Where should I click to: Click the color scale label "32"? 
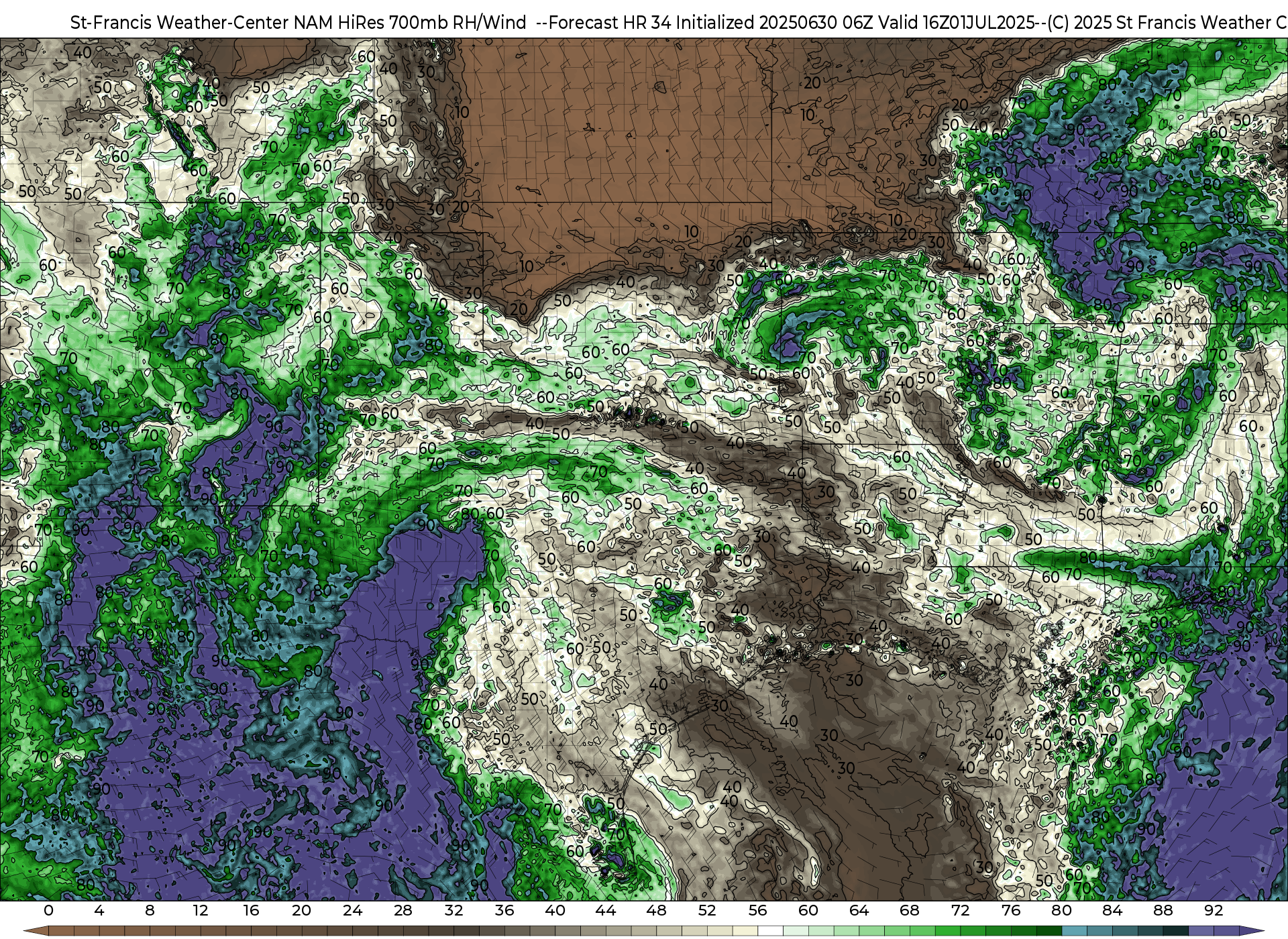click(453, 911)
